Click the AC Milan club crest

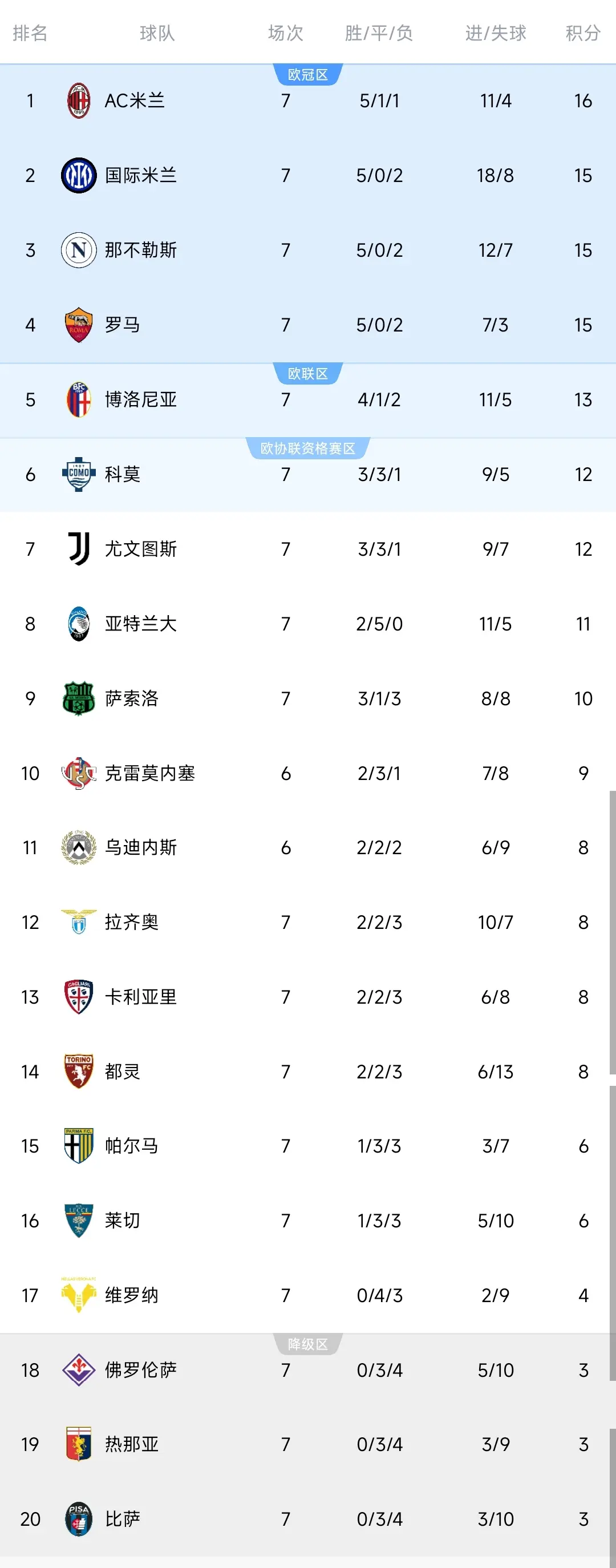(x=79, y=100)
